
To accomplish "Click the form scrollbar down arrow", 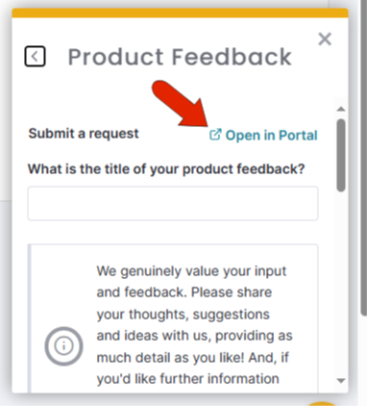I will 341,380.
